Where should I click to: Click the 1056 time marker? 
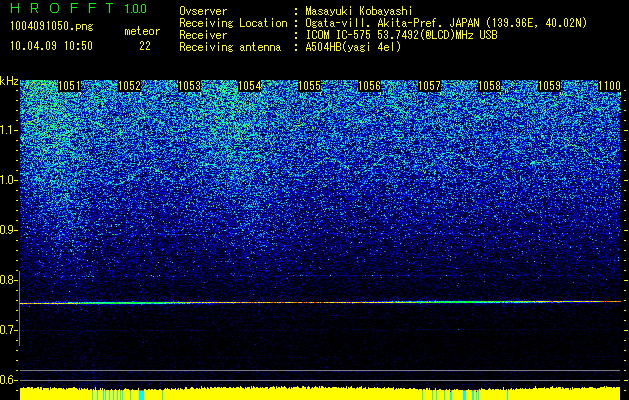[x=369, y=86]
